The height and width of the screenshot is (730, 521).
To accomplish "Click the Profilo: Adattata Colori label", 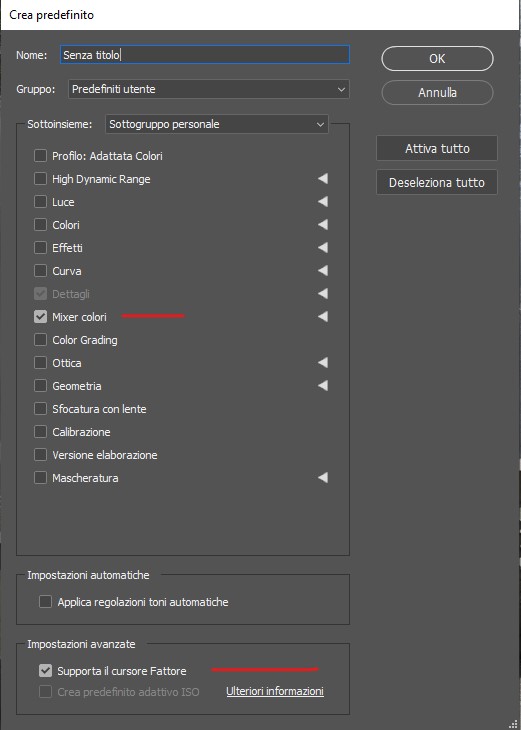I will click(107, 156).
